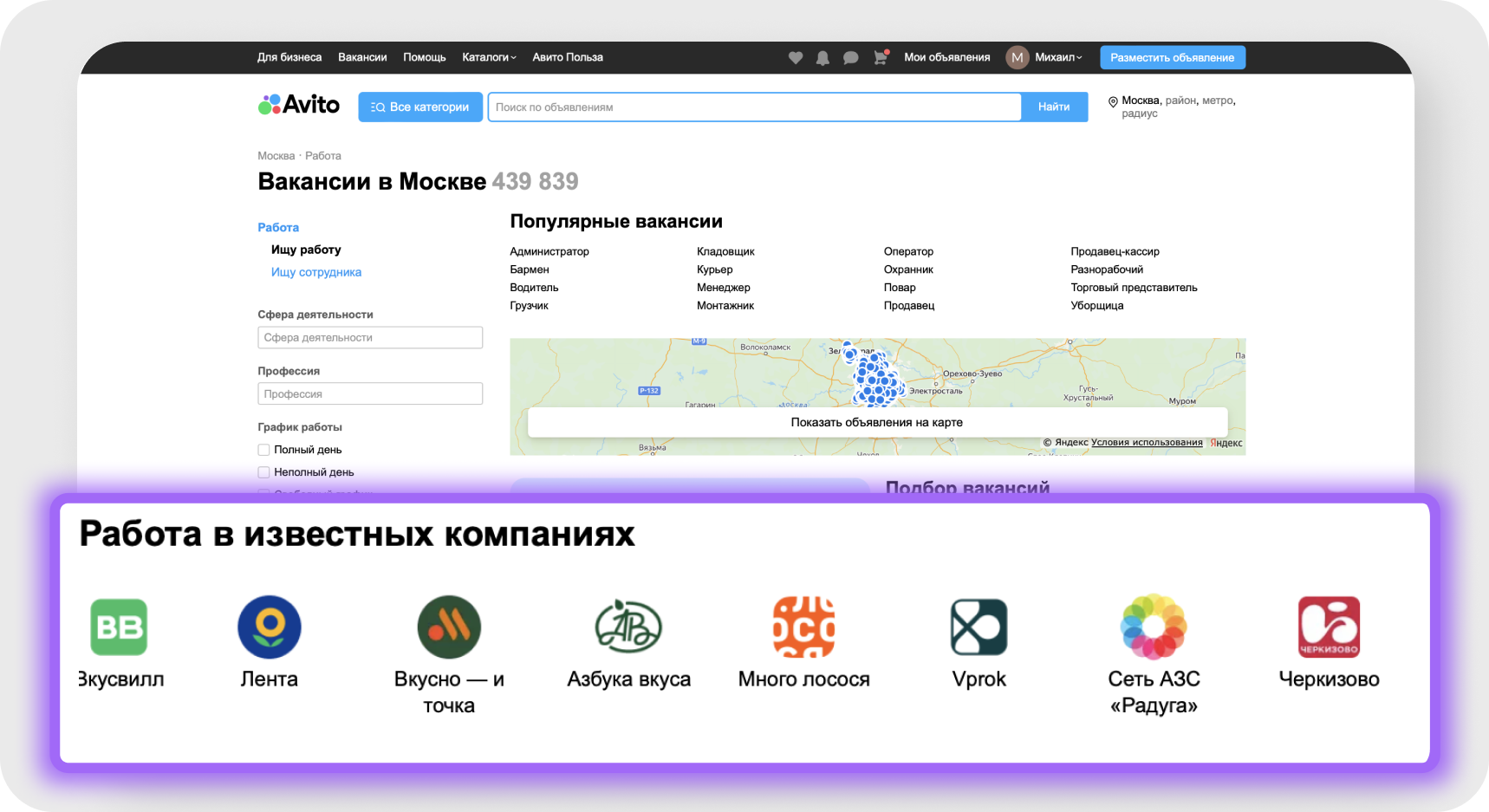Open messages chat bubble icon
Screen dimensions: 1489x812
coord(851,57)
